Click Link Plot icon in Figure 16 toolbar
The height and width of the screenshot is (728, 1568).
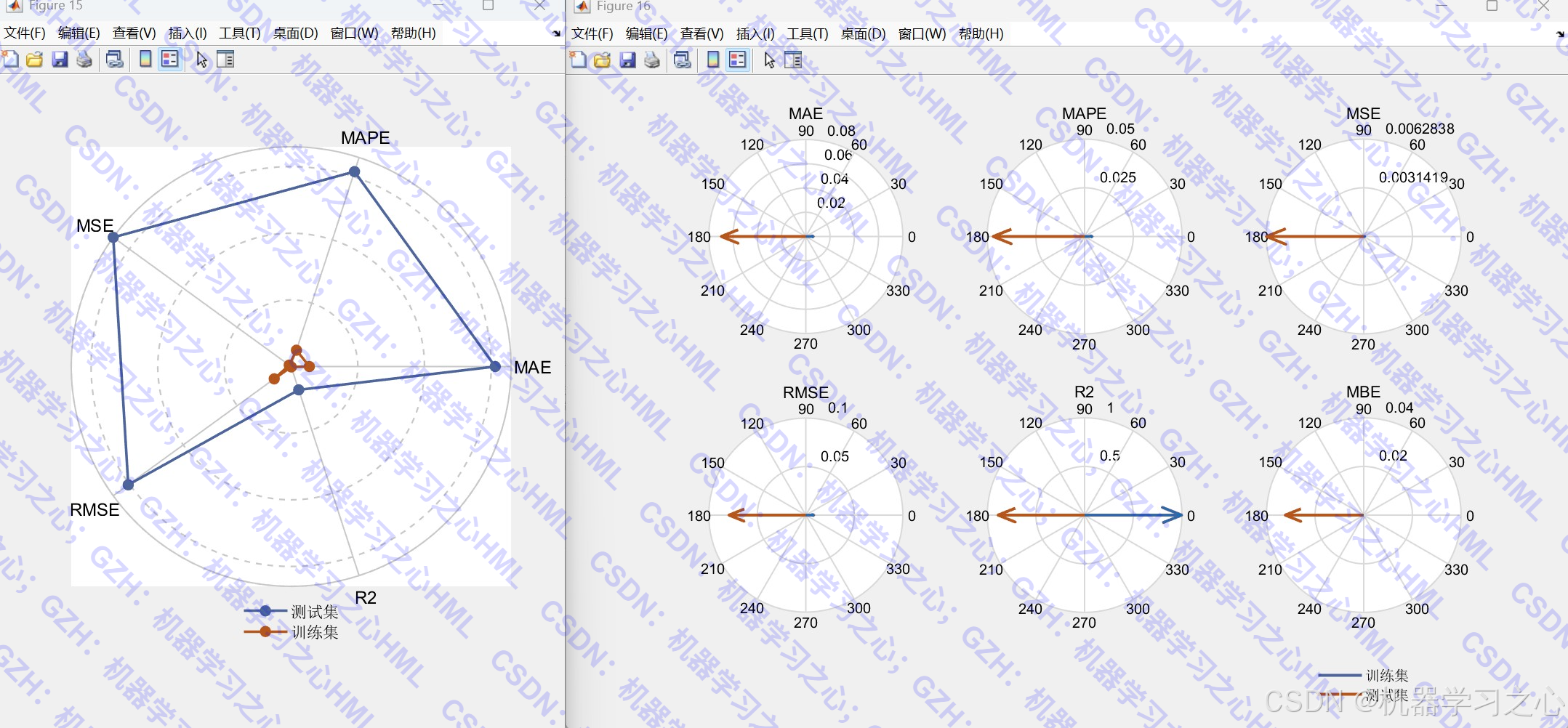point(682,60)
